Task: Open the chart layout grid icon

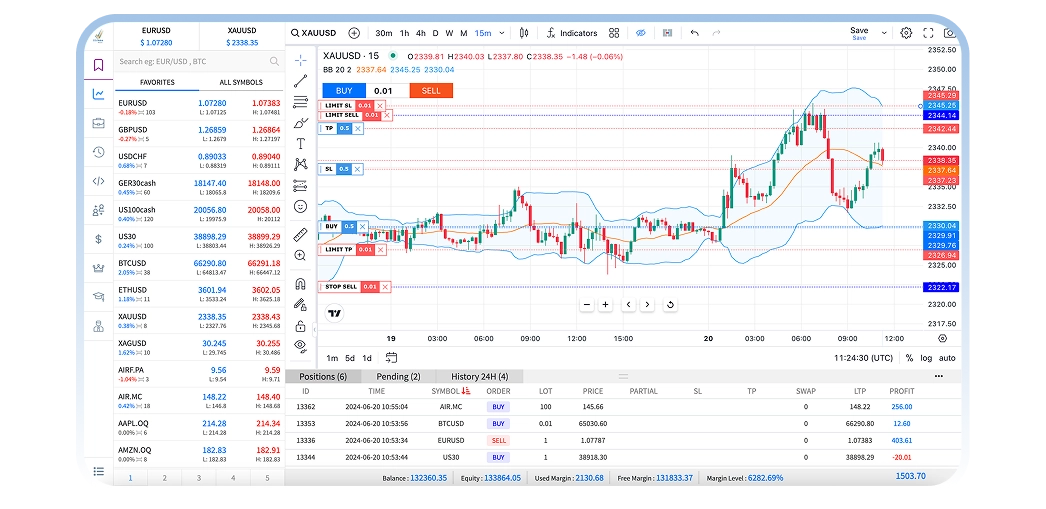Action: [613, 33]
